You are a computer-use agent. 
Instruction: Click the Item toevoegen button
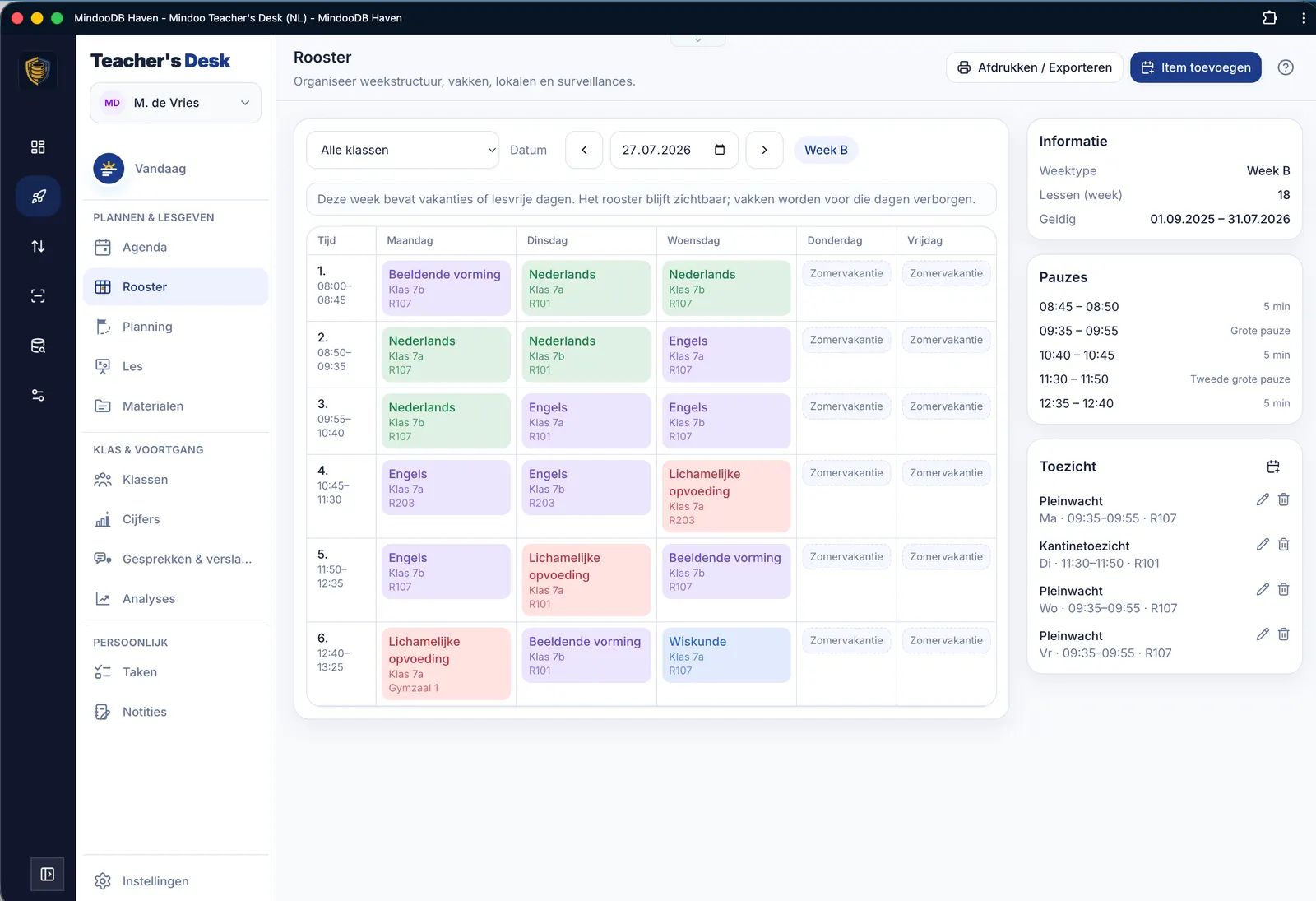pyautogui.click(x=1196, y=67)
